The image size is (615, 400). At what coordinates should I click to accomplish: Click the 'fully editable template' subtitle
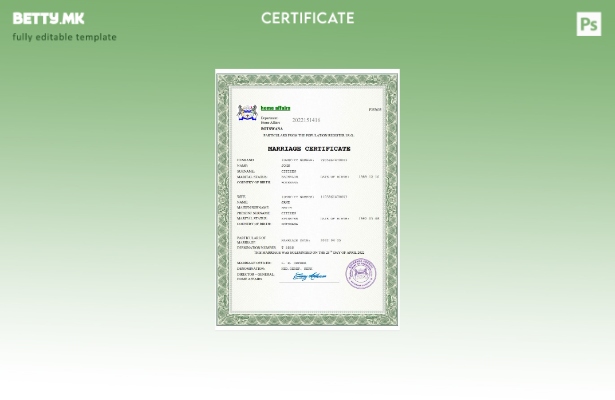coord(64,37)
